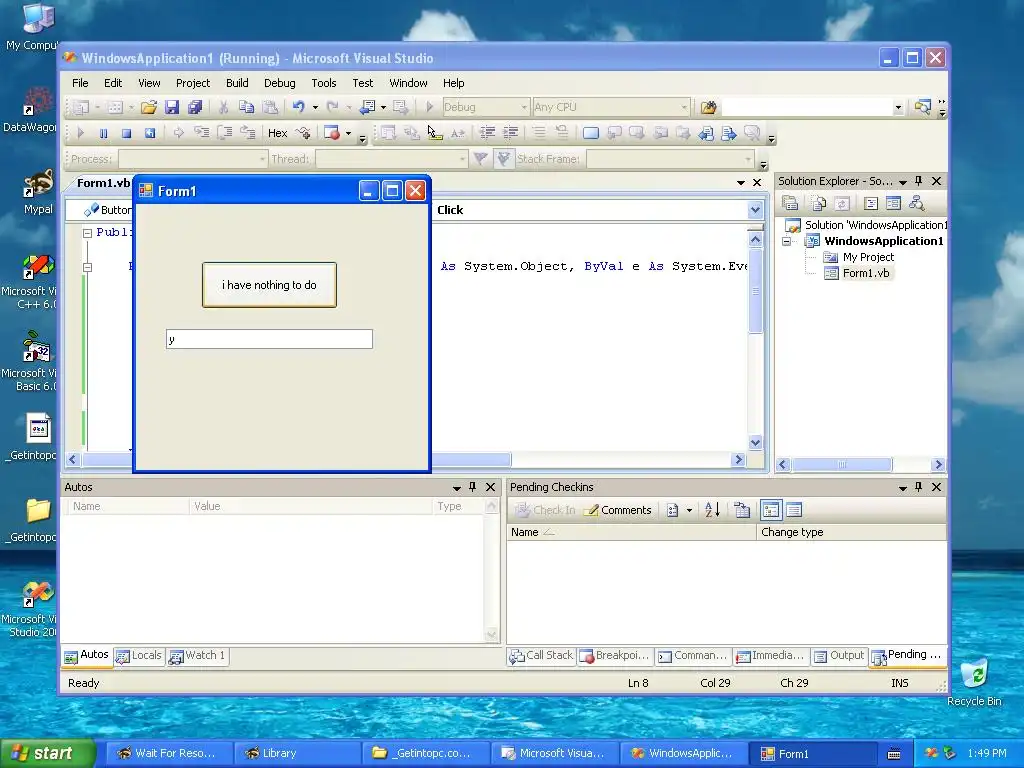Open the Build menu
The width and height of the screenshot is (1024, 768).
point(237,83)
